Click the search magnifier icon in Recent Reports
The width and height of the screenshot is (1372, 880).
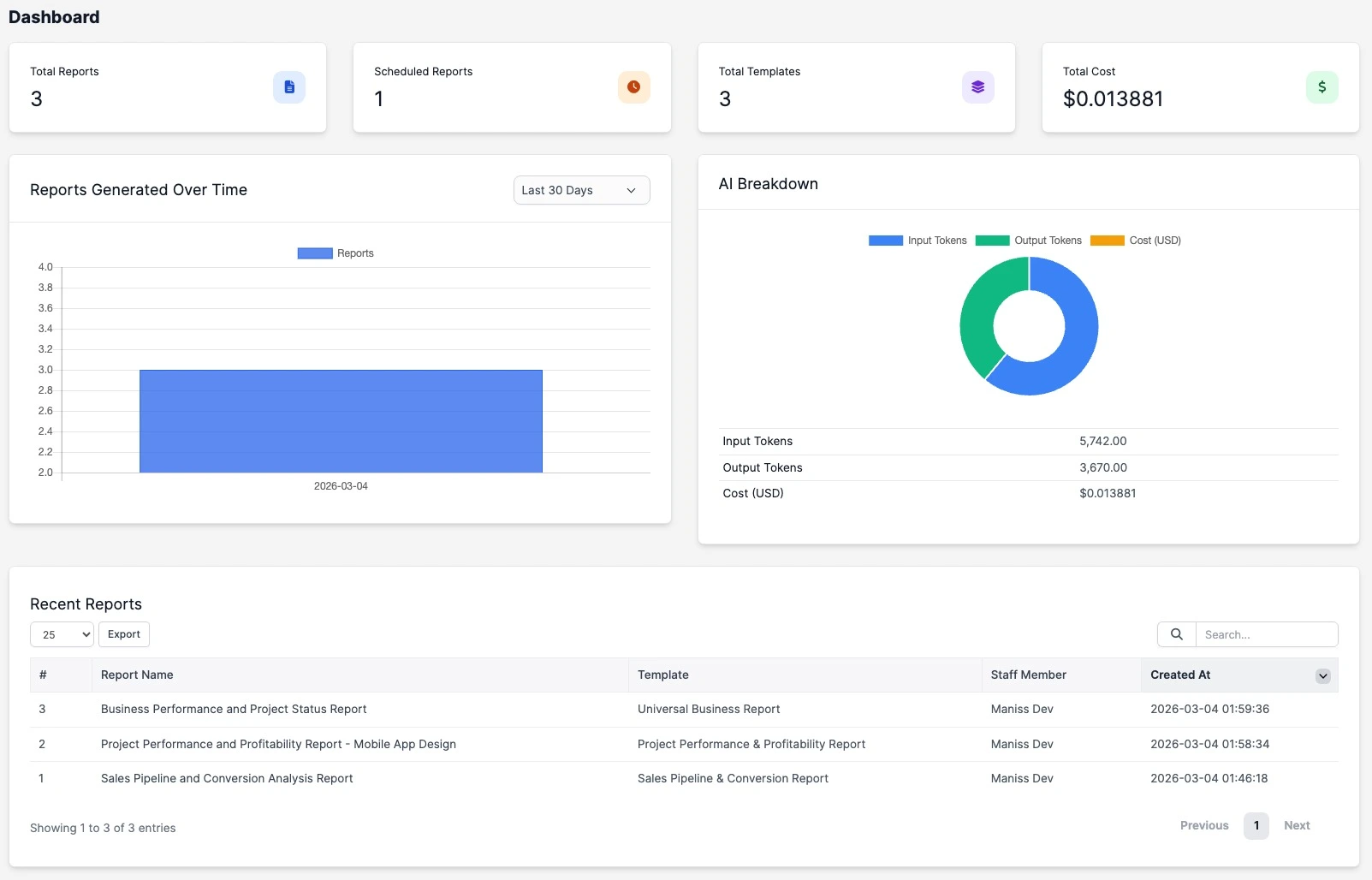tap(1176, 634)
